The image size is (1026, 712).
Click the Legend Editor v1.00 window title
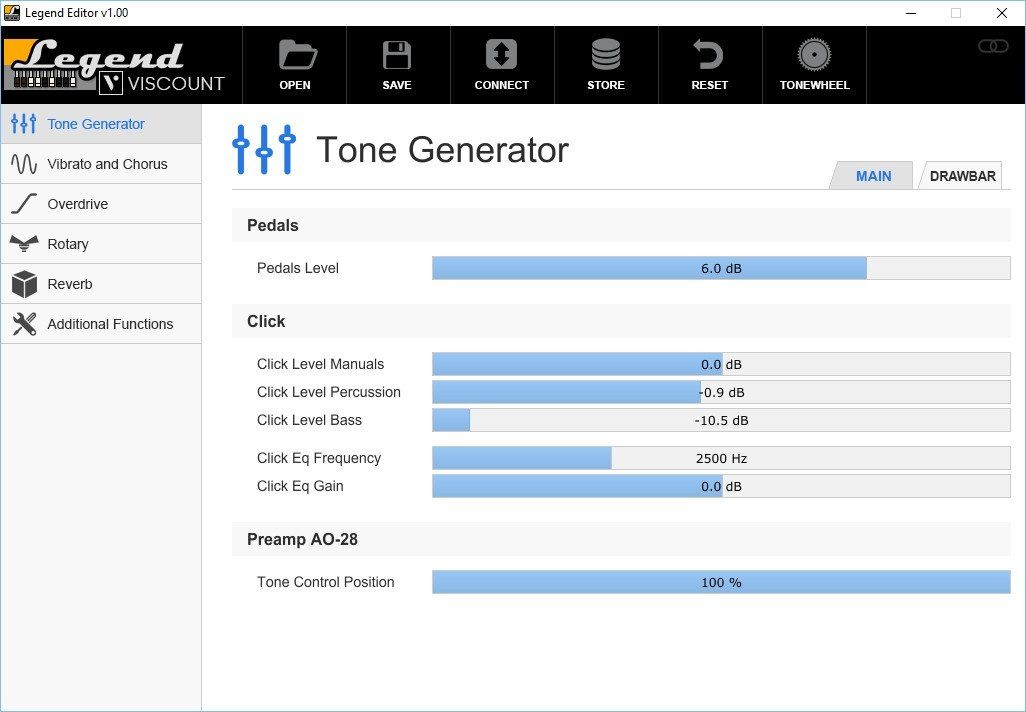(77, 12)
